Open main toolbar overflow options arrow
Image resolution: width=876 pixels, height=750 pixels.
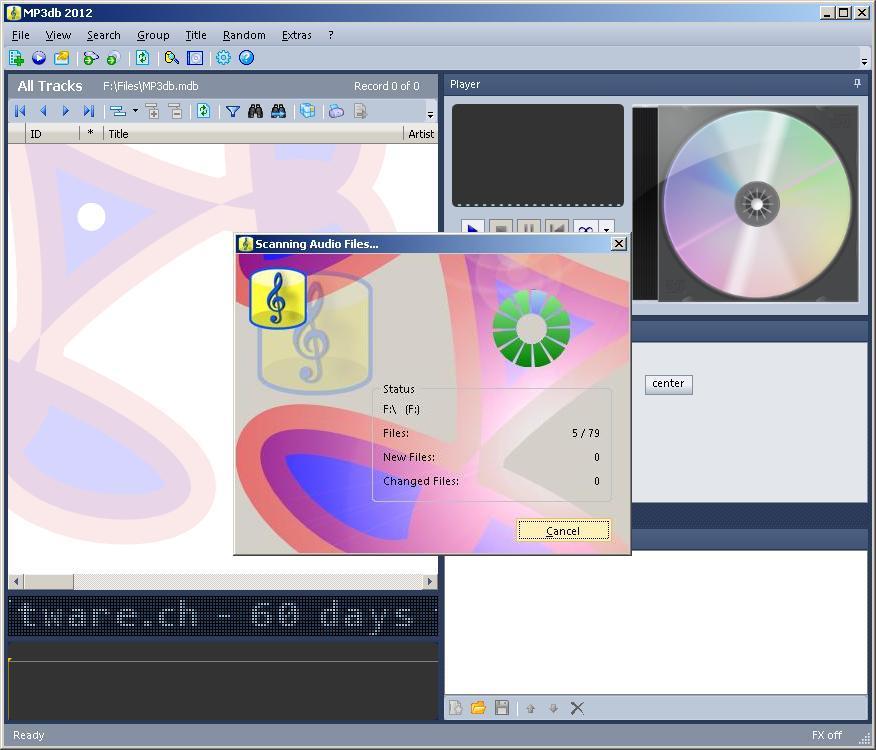(864, 61)
